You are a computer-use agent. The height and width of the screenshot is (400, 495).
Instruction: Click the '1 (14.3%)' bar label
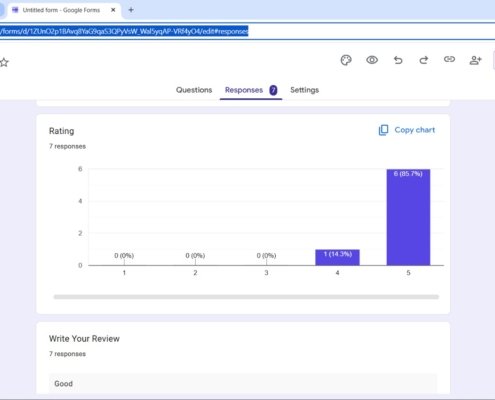(x=338, y=254)
